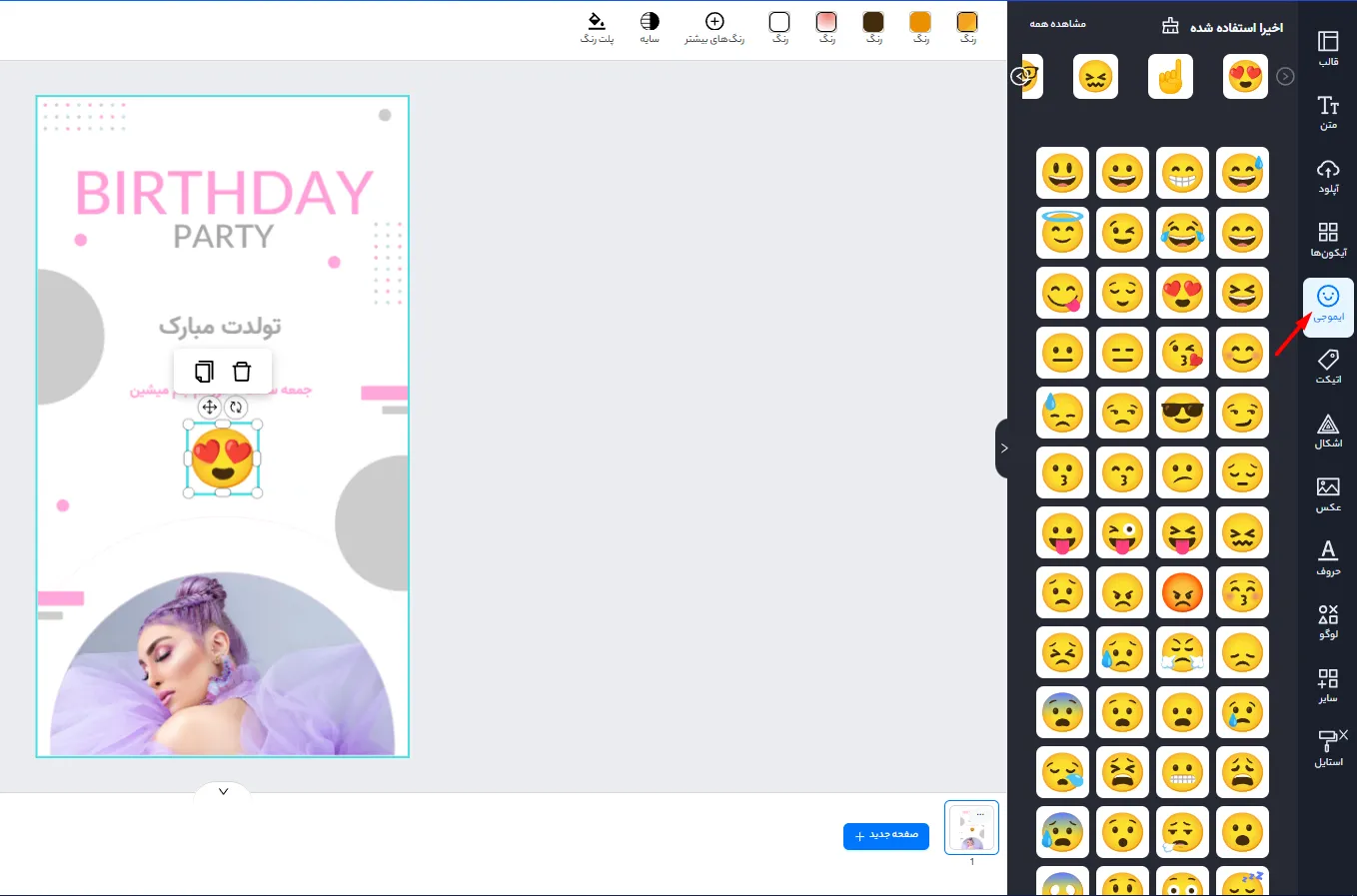
Task: Duplicate the selected emoji element
Action: (x=204, y=372)
